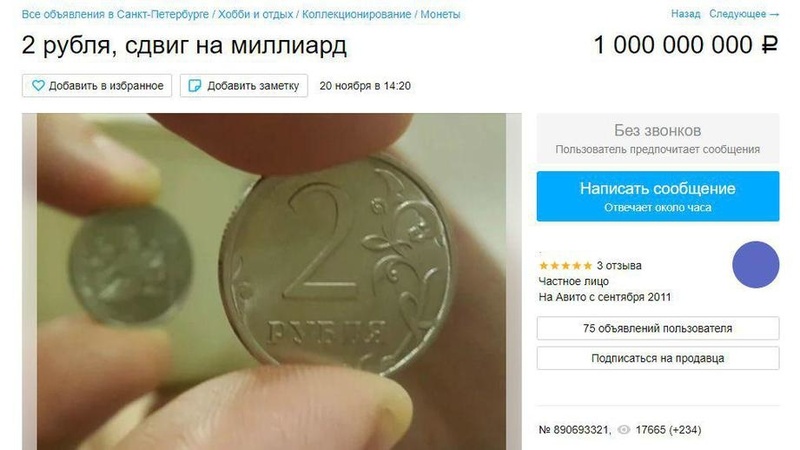Open the 3 отзыва reviews link
The height and width of the screenshot is (450, 800).
coord(619,266)
